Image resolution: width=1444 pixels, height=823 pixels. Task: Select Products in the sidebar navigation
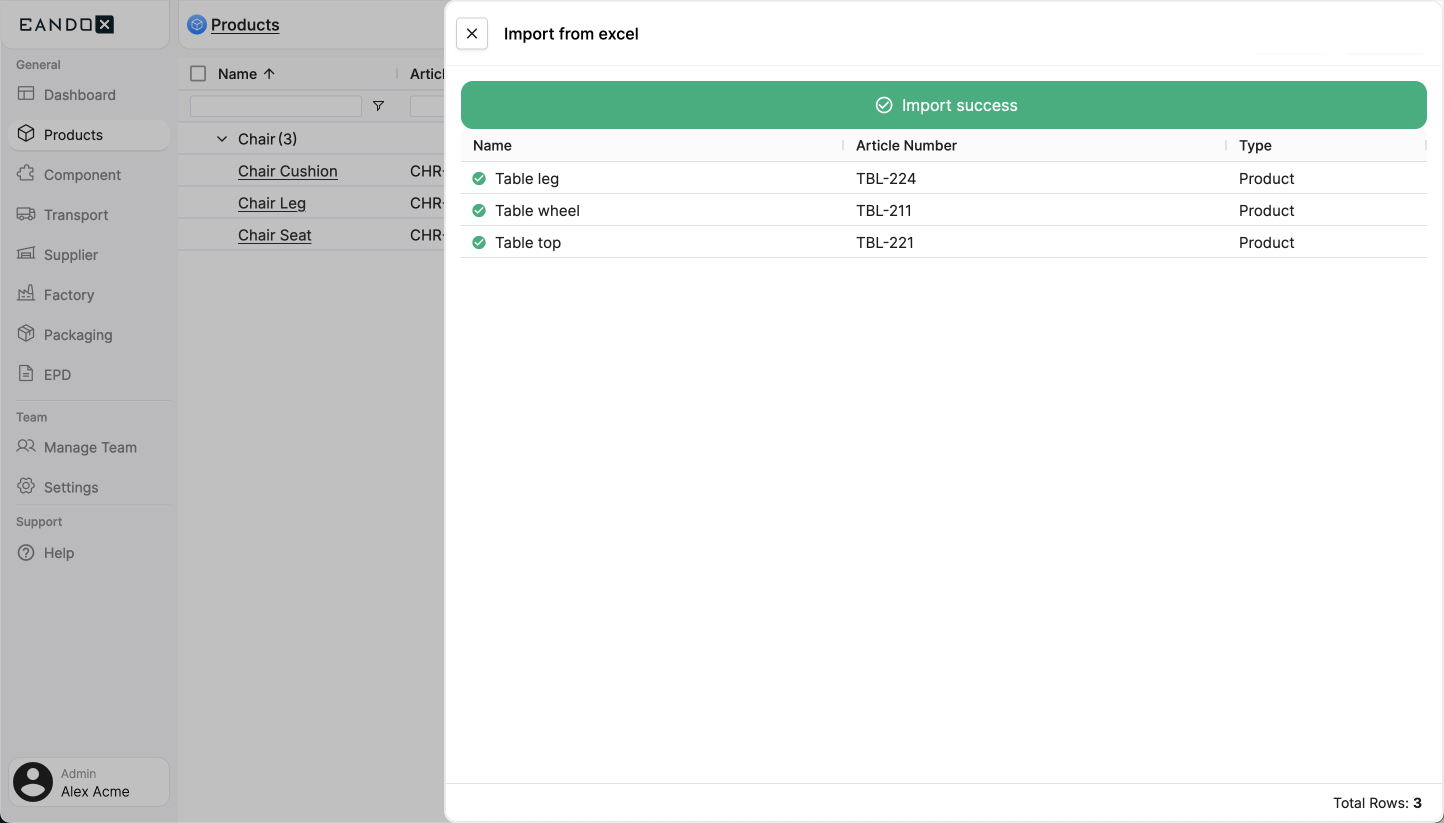[x=72, y=134]
